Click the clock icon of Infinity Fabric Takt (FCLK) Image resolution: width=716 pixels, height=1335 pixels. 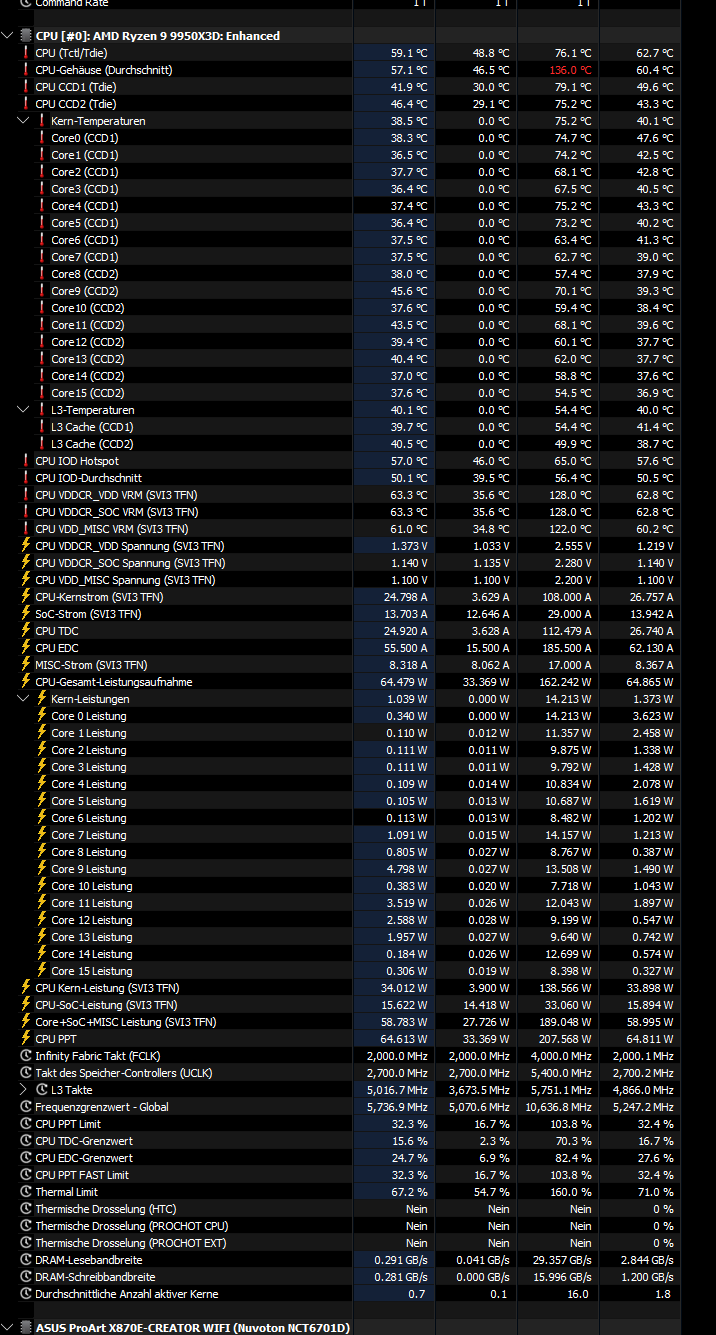25,1056
